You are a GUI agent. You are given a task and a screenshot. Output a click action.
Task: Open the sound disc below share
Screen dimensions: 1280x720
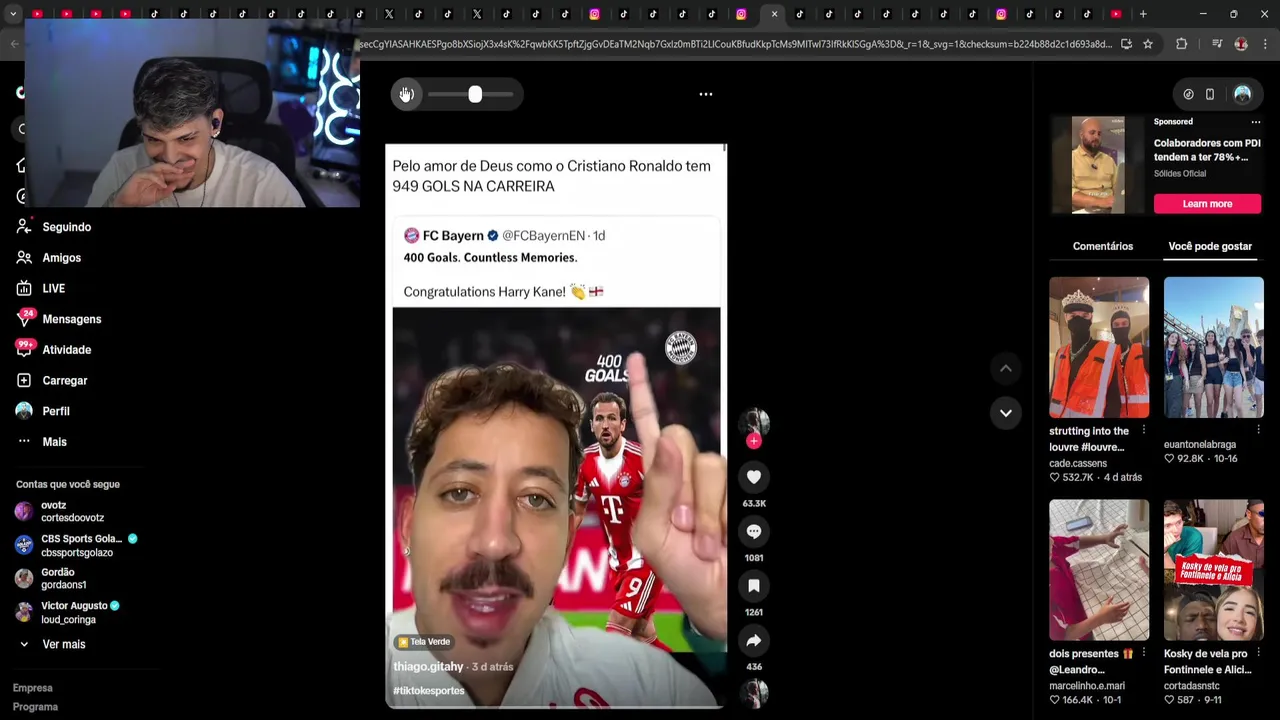tap(754, 693)
